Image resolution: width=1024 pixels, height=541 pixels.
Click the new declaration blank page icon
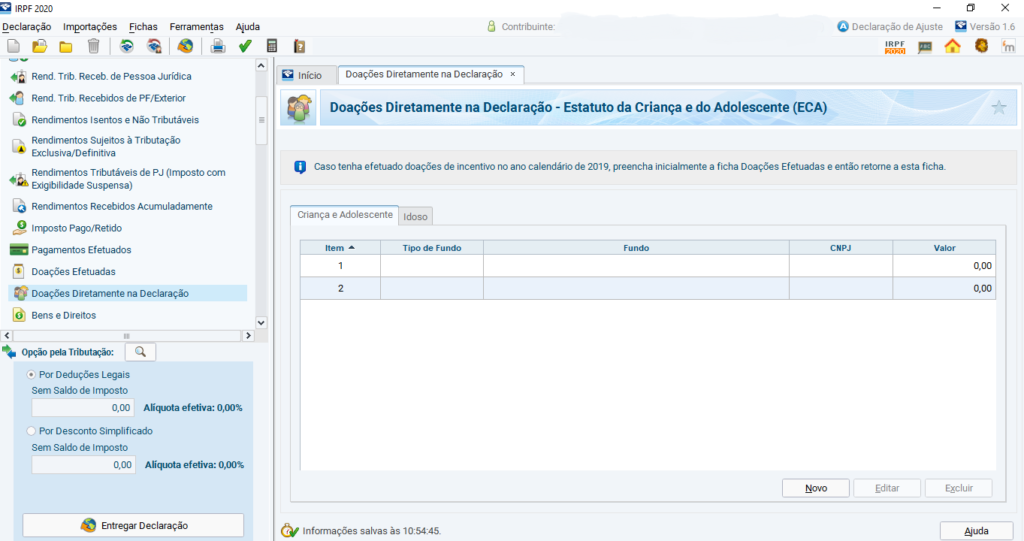[13, 46]
